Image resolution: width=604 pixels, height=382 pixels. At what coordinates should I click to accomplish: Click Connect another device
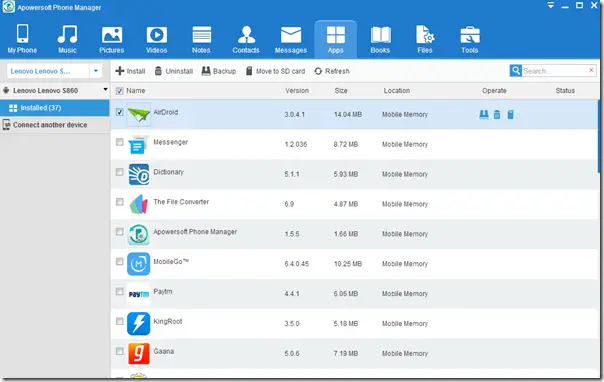(45, 125)
